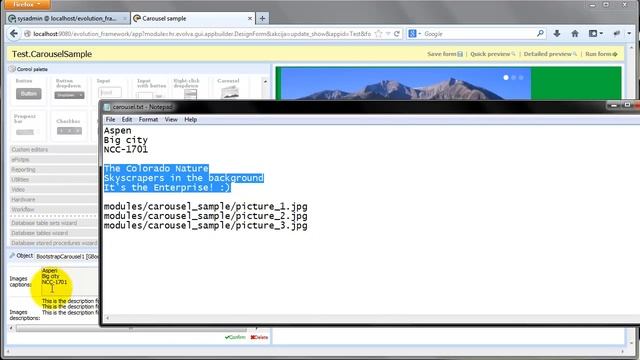Go to the Firefox home page icon

tap(575, 34)
